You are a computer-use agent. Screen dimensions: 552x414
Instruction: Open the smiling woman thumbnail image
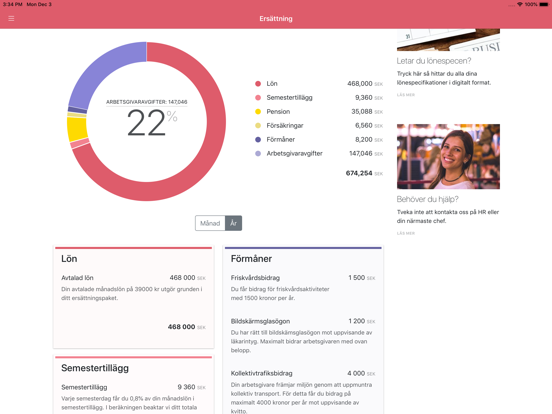point(448,156)
